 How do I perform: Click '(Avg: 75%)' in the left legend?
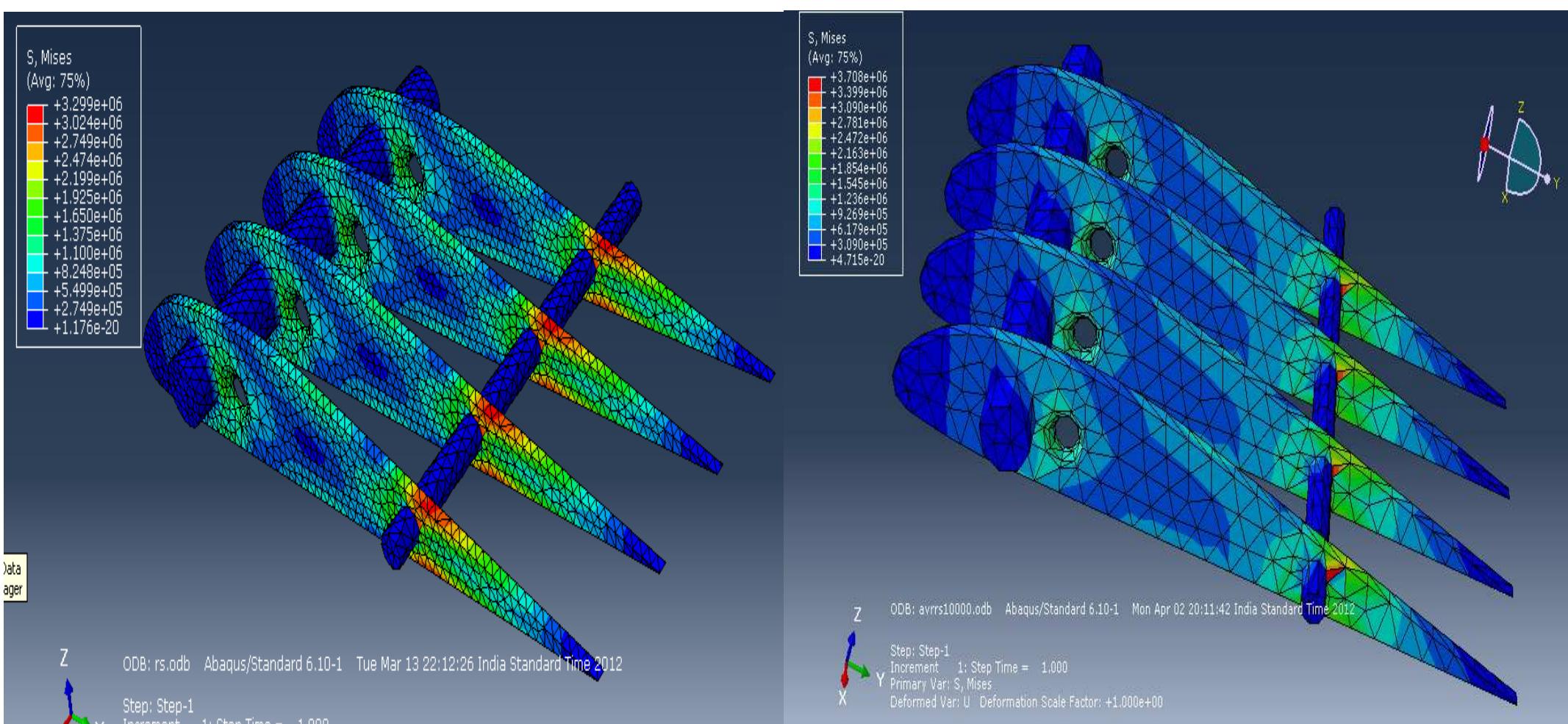[x=58, y=80]
